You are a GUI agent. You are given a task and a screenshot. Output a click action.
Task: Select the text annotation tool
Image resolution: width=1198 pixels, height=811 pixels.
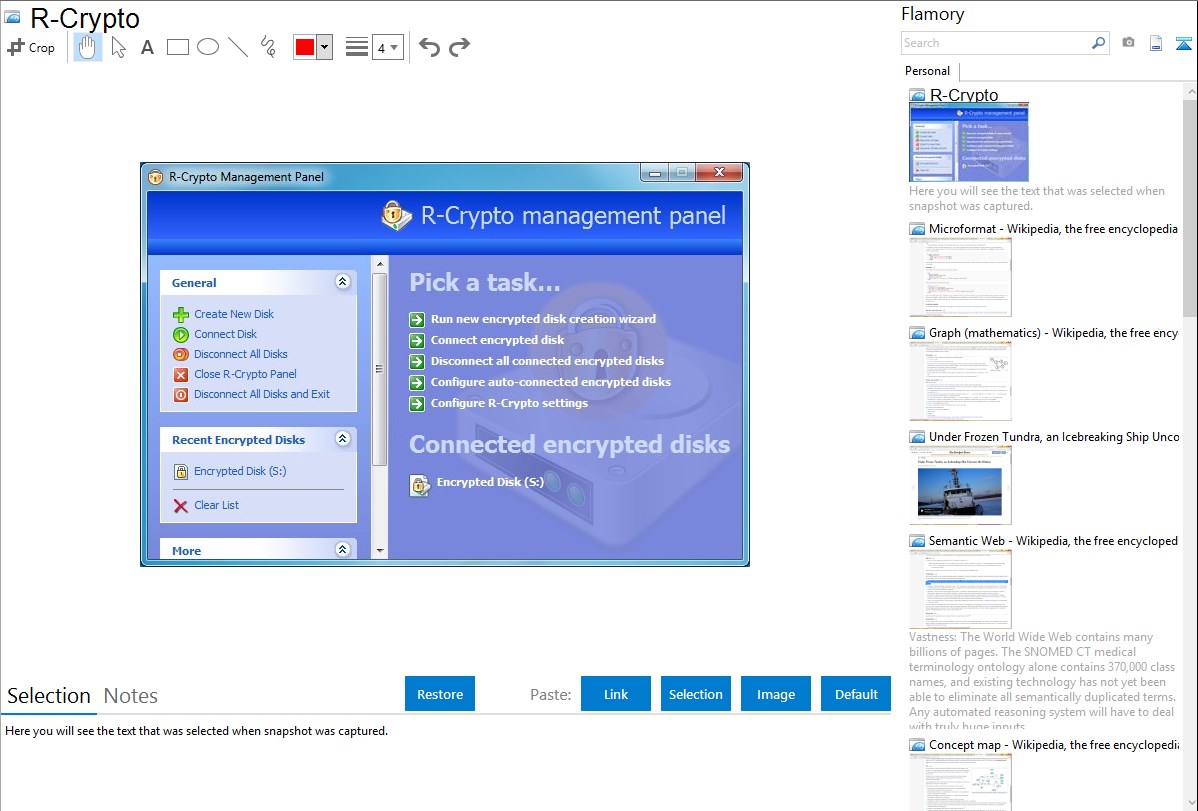point(147,47)
